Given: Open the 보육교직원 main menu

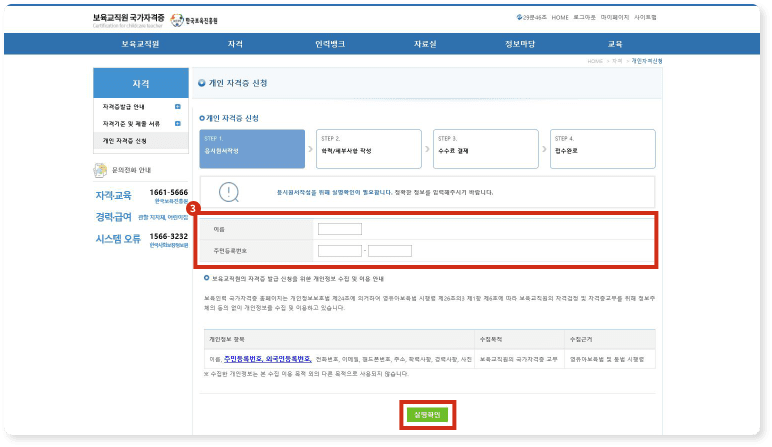Looking at the screenshot, I should tap(140, 44).
